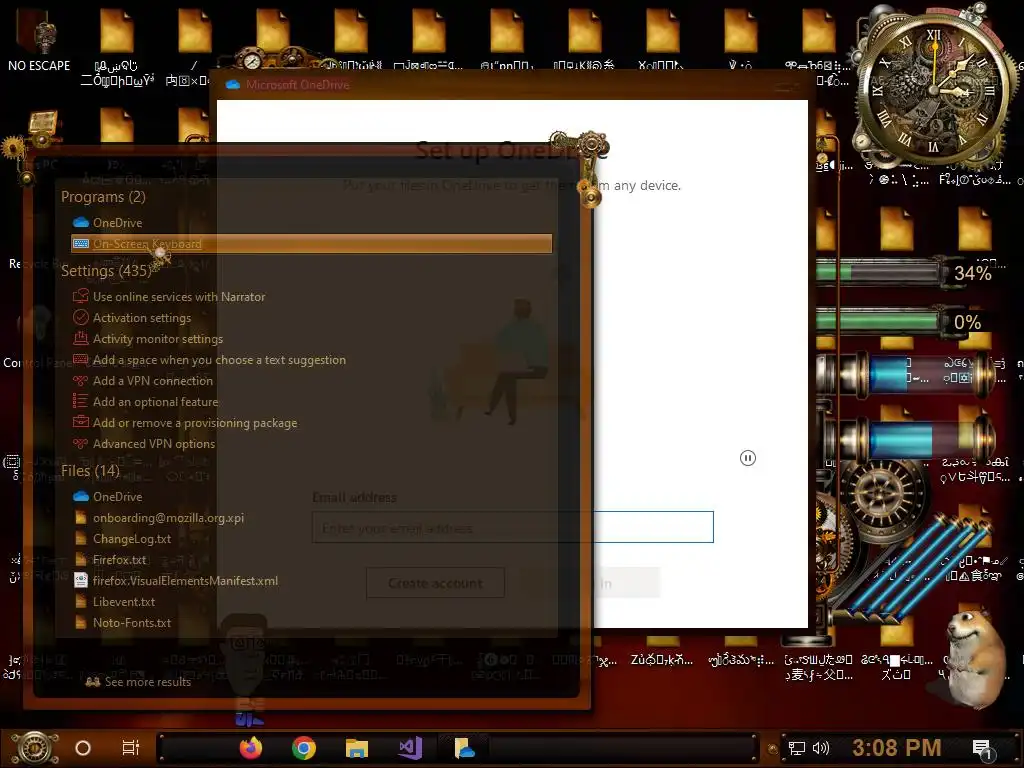Click ChangeLog.txt file icon
This screenshot has height=768, width=1024.
pyautogui.click(x=81, y=539)
